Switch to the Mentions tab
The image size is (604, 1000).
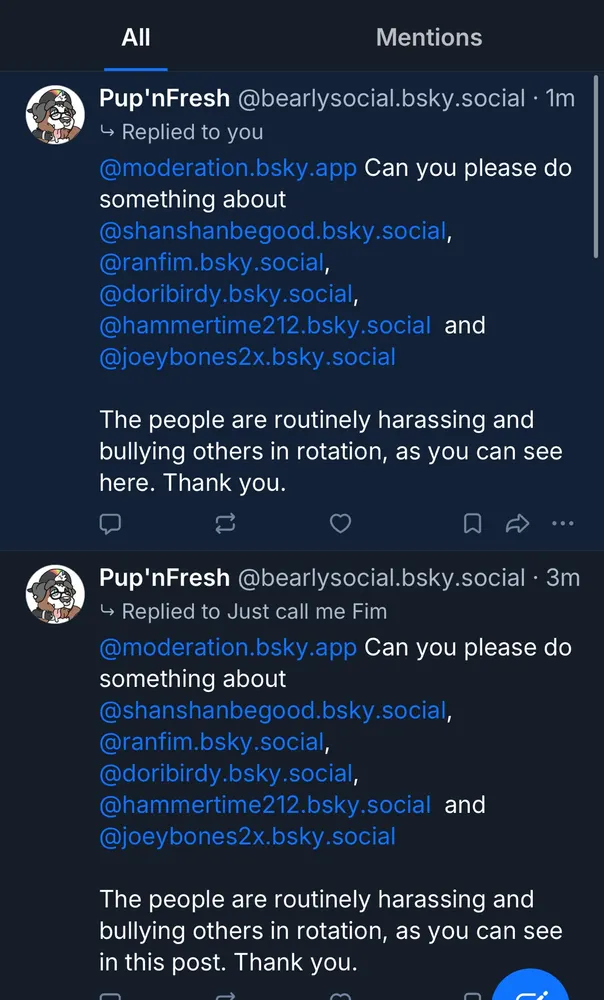(x=428, y=38)
